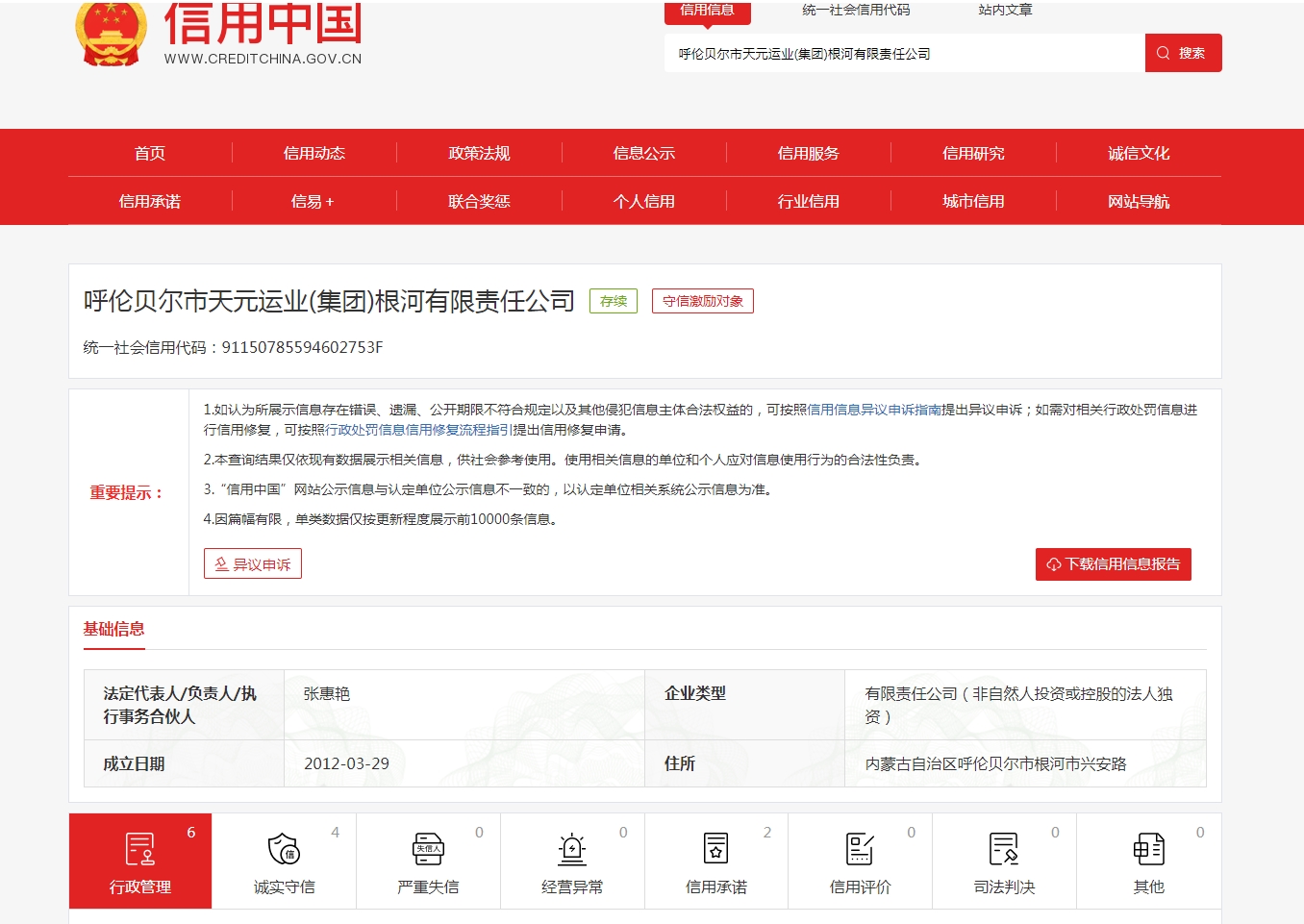Click the 信用承诺 certificate icon
Screen dimensions: 1304x924
click(716, 849)
